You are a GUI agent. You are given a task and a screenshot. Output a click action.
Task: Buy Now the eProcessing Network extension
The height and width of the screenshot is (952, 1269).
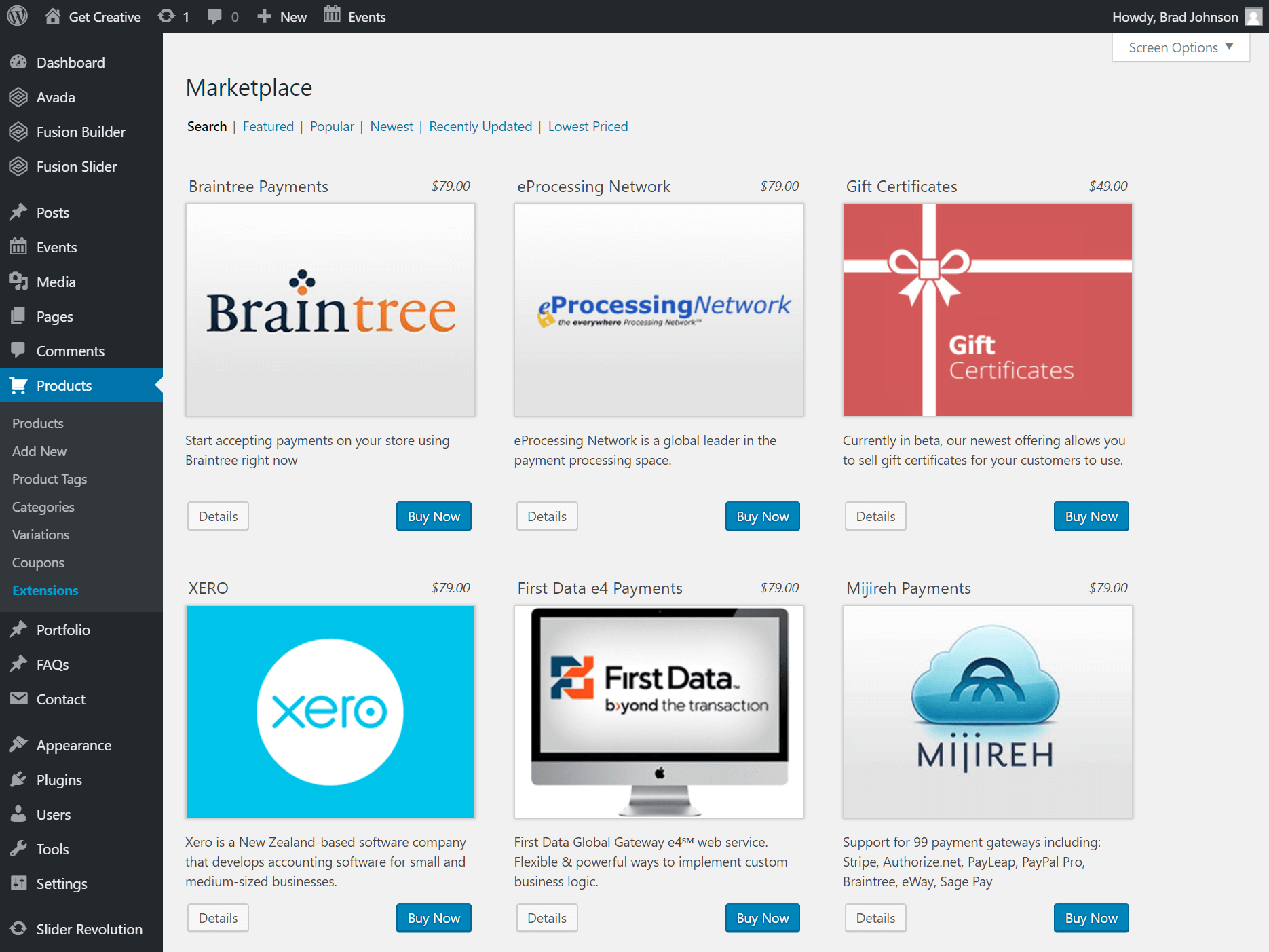pyautogui.click(x=763, y=516)
